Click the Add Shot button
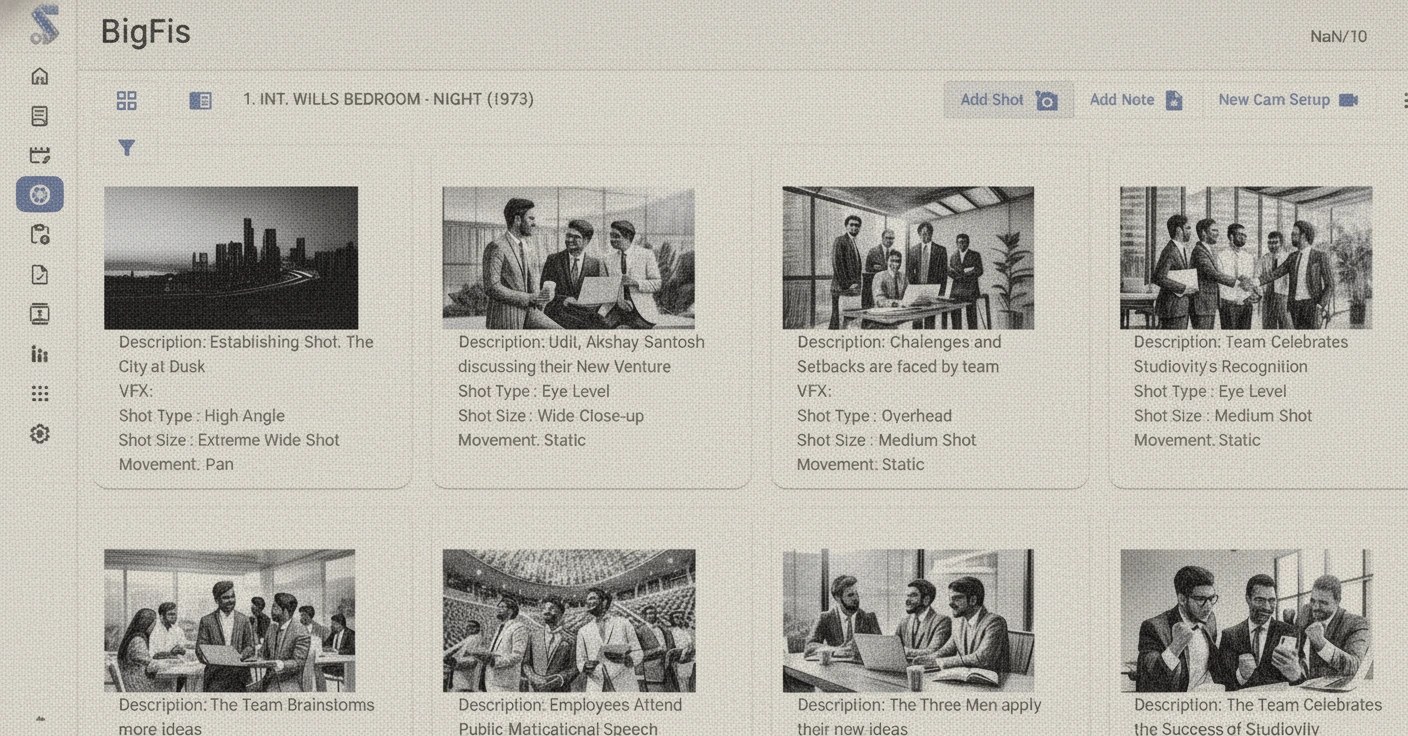The image size is (1408, 736). tap(1008, 99)
